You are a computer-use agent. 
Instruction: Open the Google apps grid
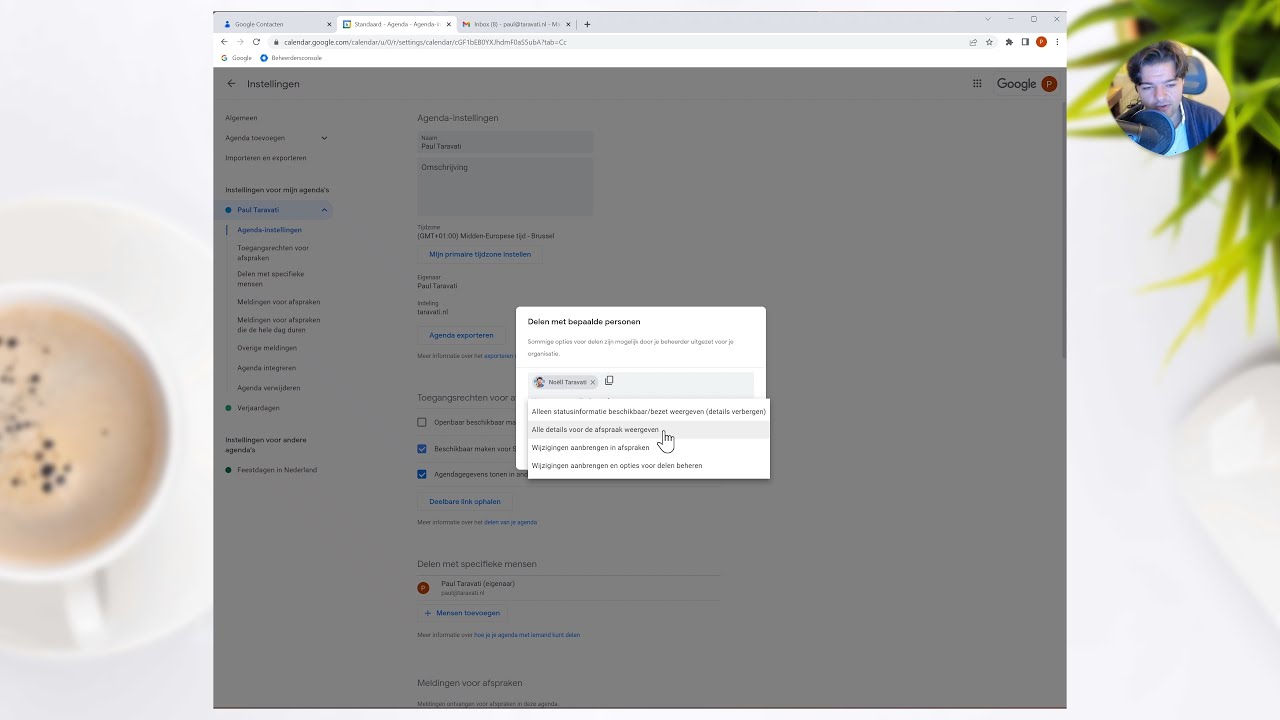(977, 84)
